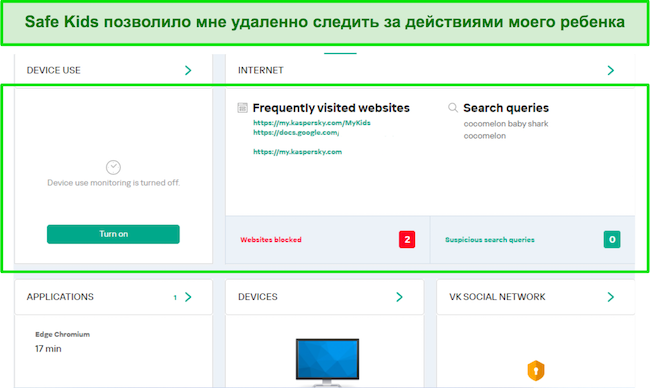Click the green suspicious queries count badge
650x388 pixels.
click(612, 240)
